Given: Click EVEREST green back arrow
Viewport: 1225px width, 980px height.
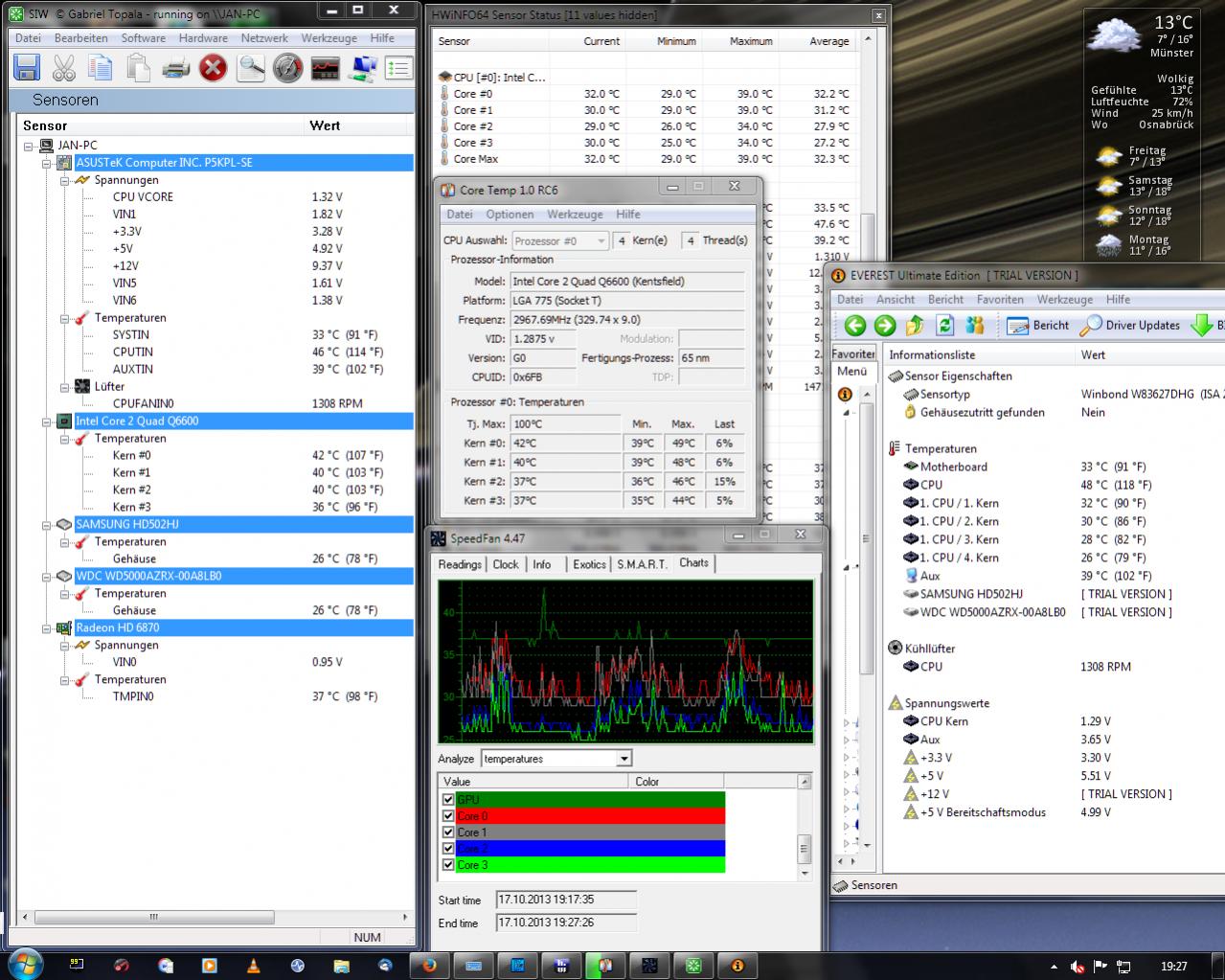Looking at the screenshot, I should click(x=855, y=326).
